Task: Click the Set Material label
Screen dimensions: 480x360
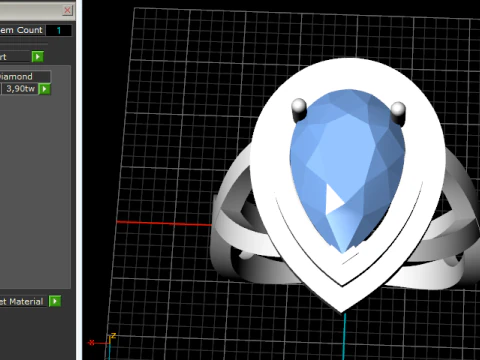Action: (x=22, y=302)
